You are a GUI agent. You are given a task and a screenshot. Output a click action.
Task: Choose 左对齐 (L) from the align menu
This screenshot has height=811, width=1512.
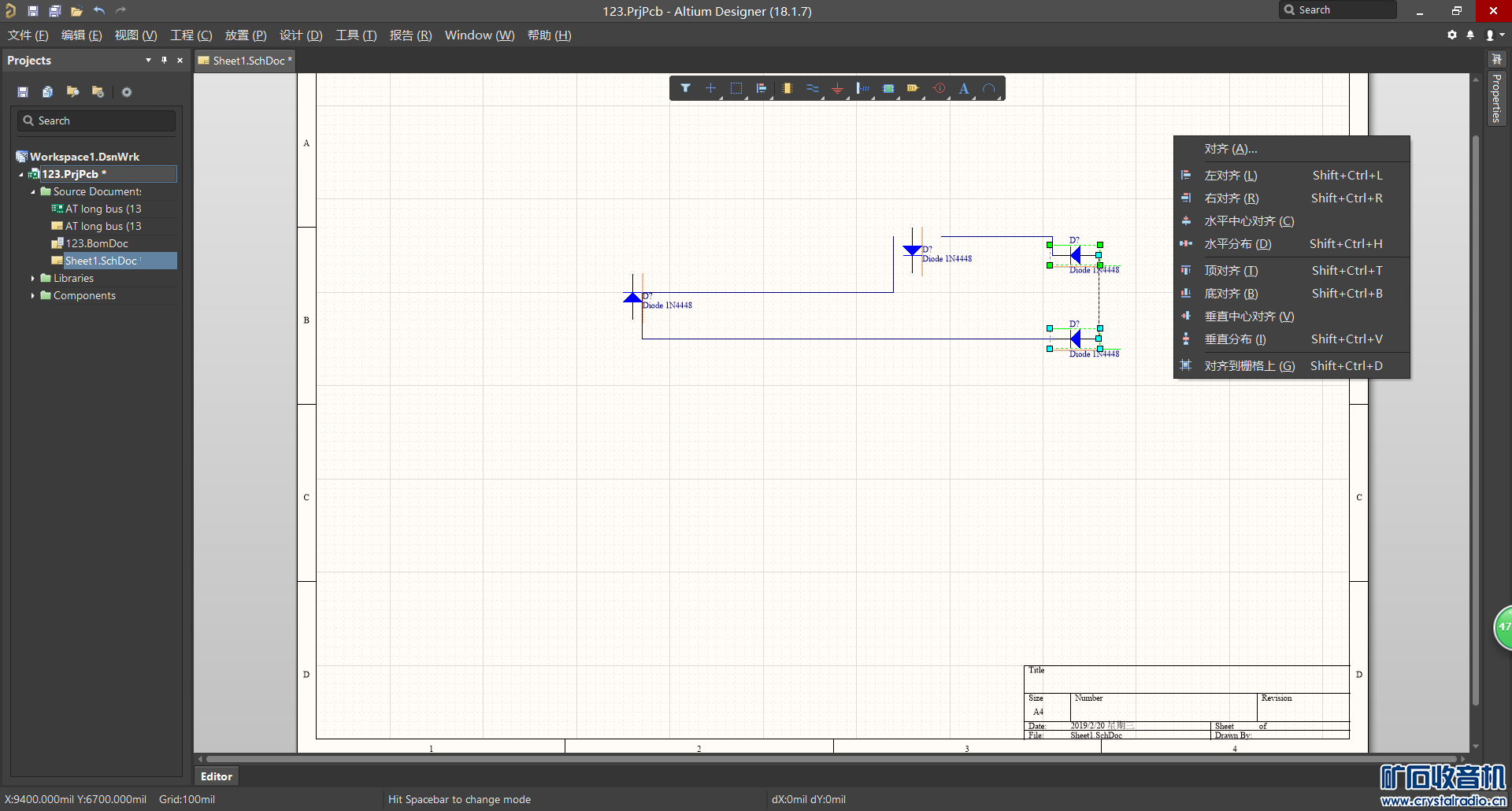(1231, 176)
